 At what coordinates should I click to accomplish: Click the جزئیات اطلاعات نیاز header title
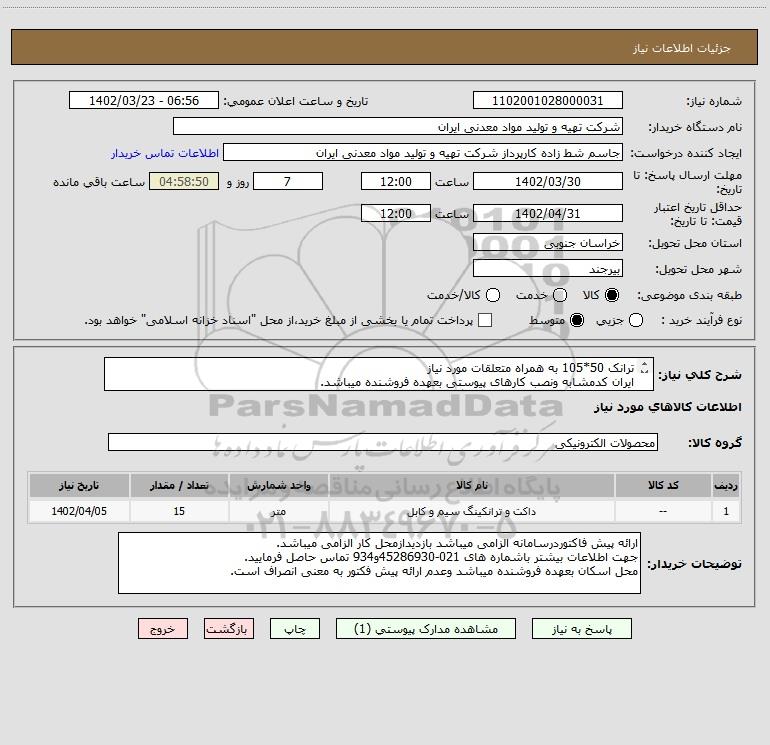pos(682,48)
